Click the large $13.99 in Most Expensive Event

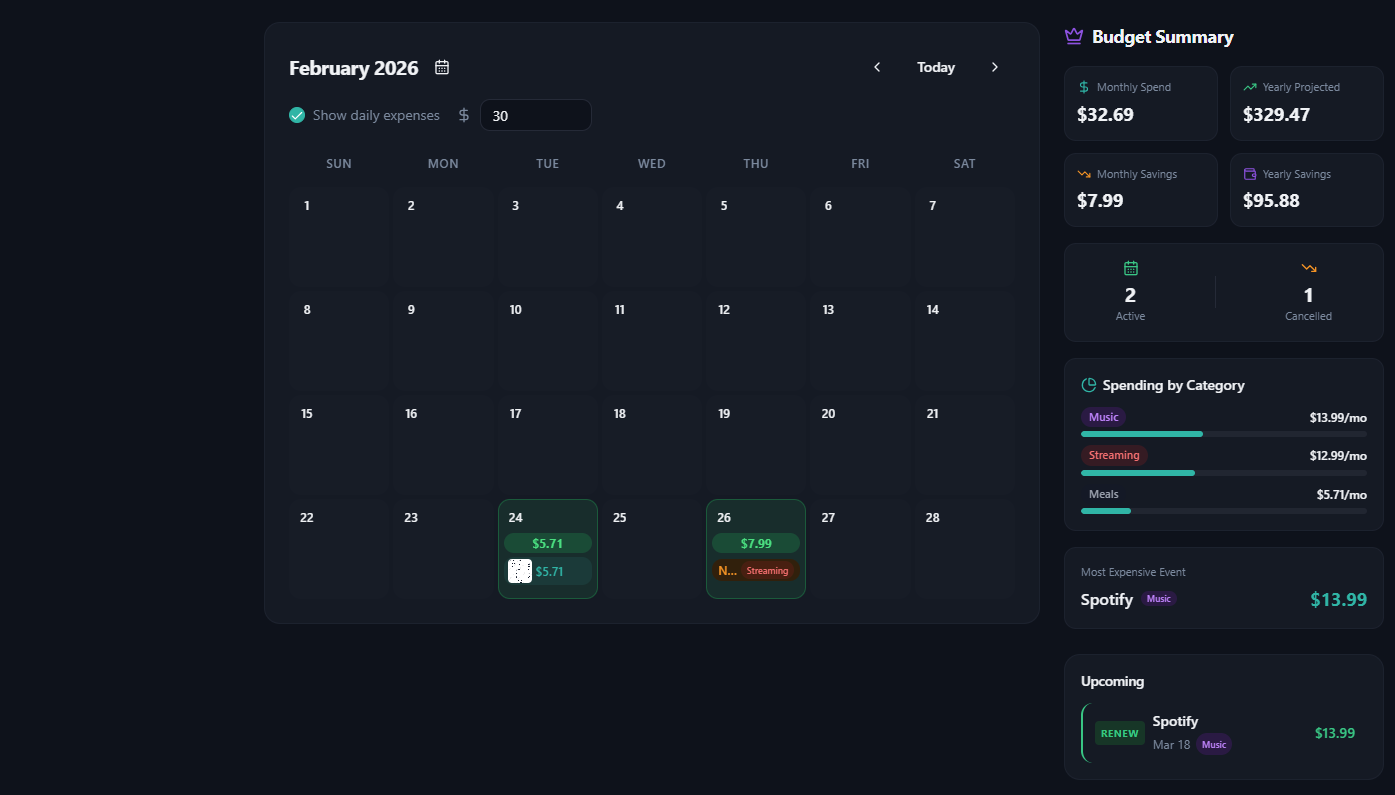click(x=1338, y=599)
